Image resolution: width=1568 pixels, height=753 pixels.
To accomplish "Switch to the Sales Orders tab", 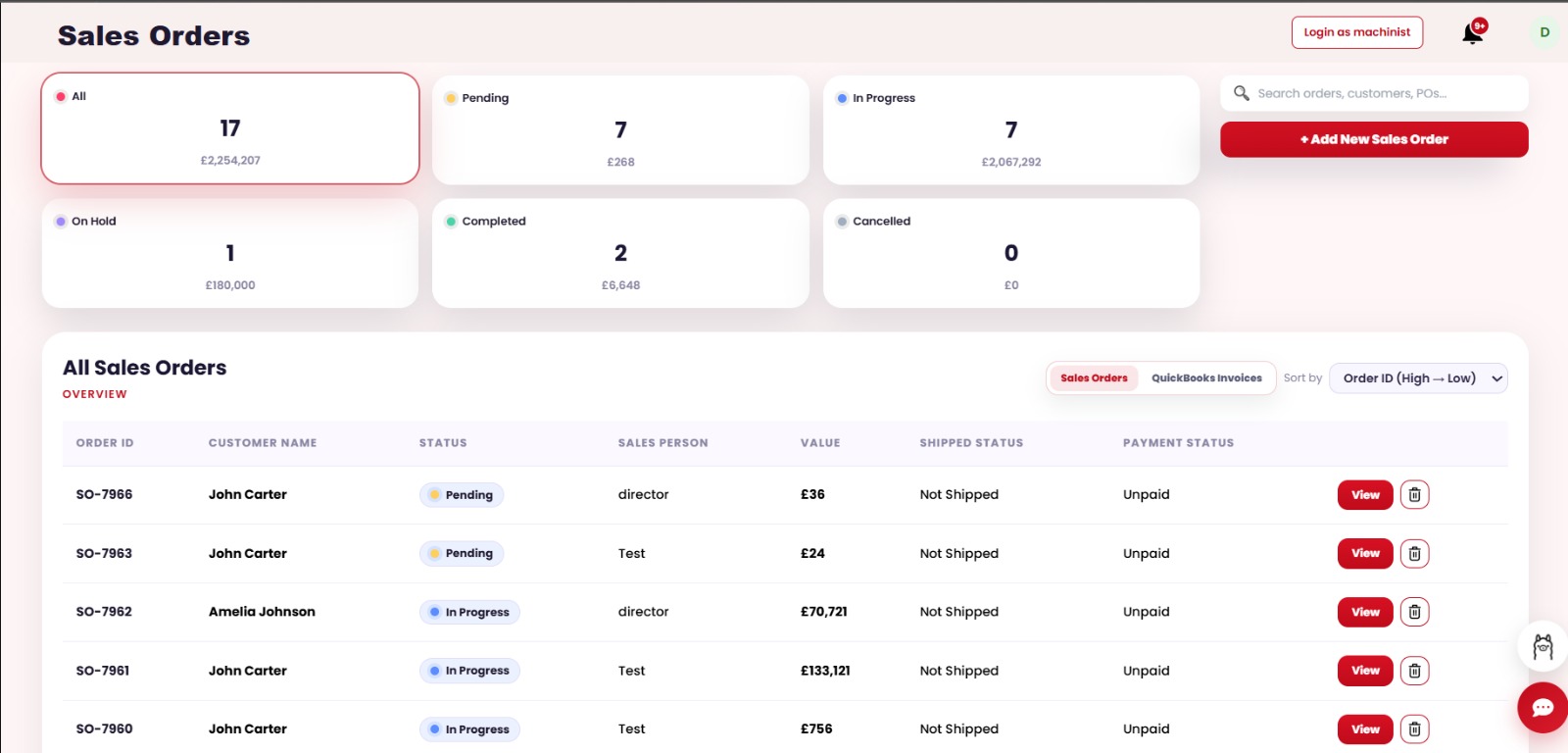I will tap(1094, 377).
